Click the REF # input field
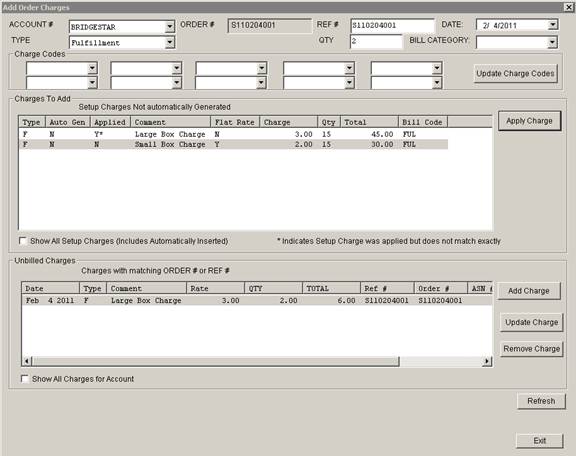 392,25
